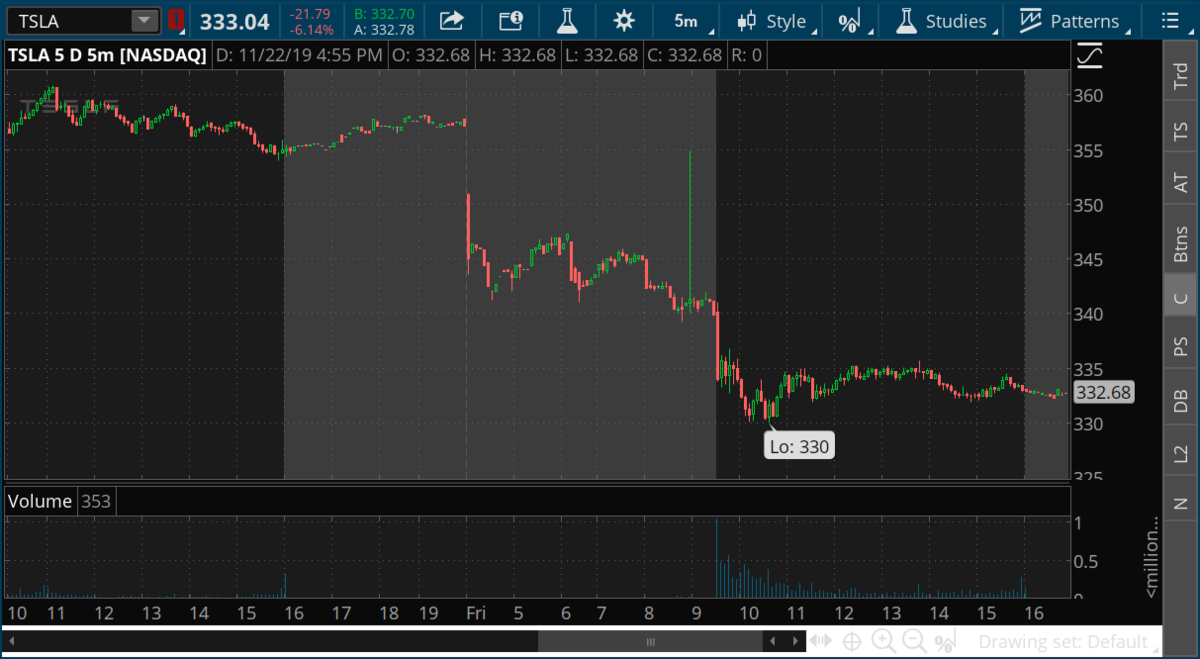The width and height of the screenshot is (1200, 659).
Task: Click the Volume study label
Action: pos(40,501)
